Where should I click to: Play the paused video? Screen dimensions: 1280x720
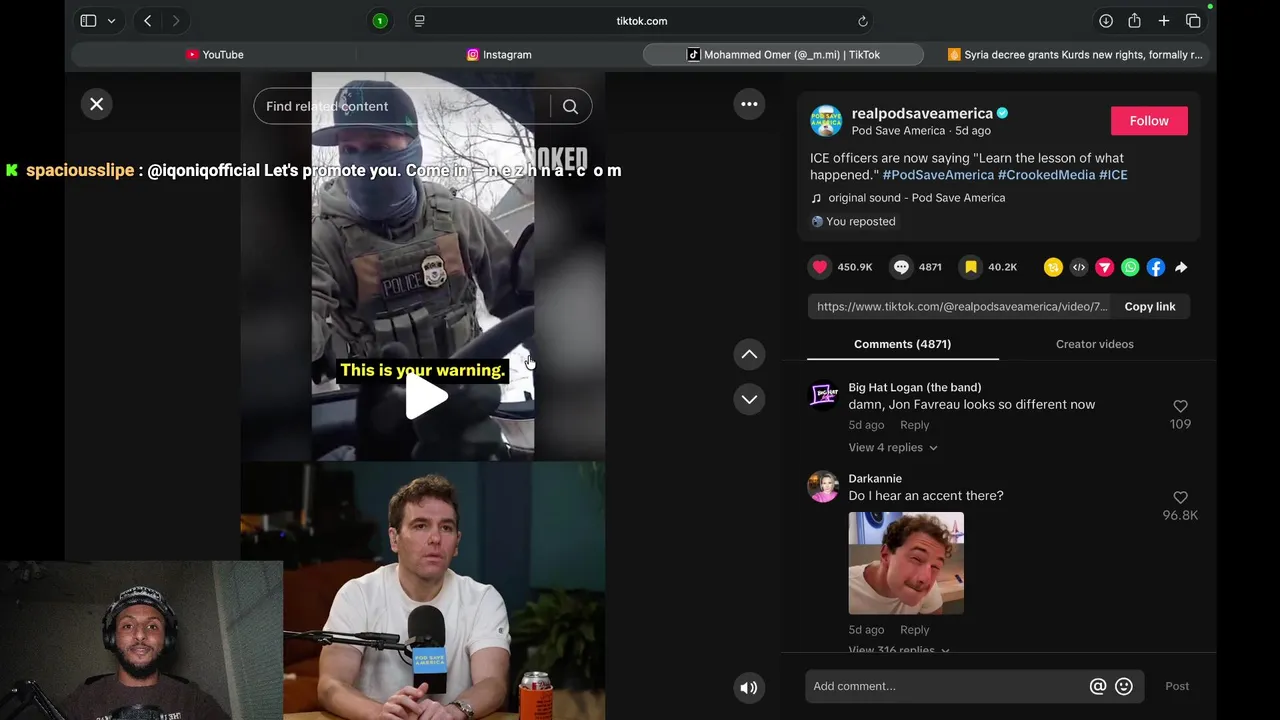425,398
